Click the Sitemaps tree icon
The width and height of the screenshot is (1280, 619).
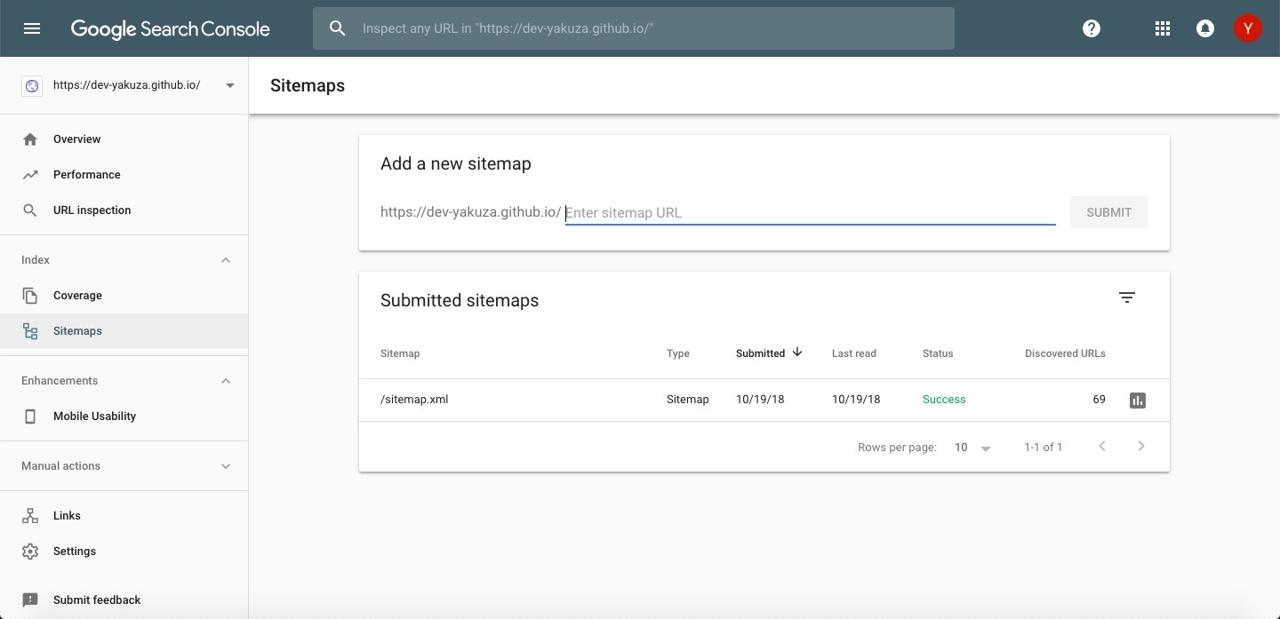click(30, 331)
